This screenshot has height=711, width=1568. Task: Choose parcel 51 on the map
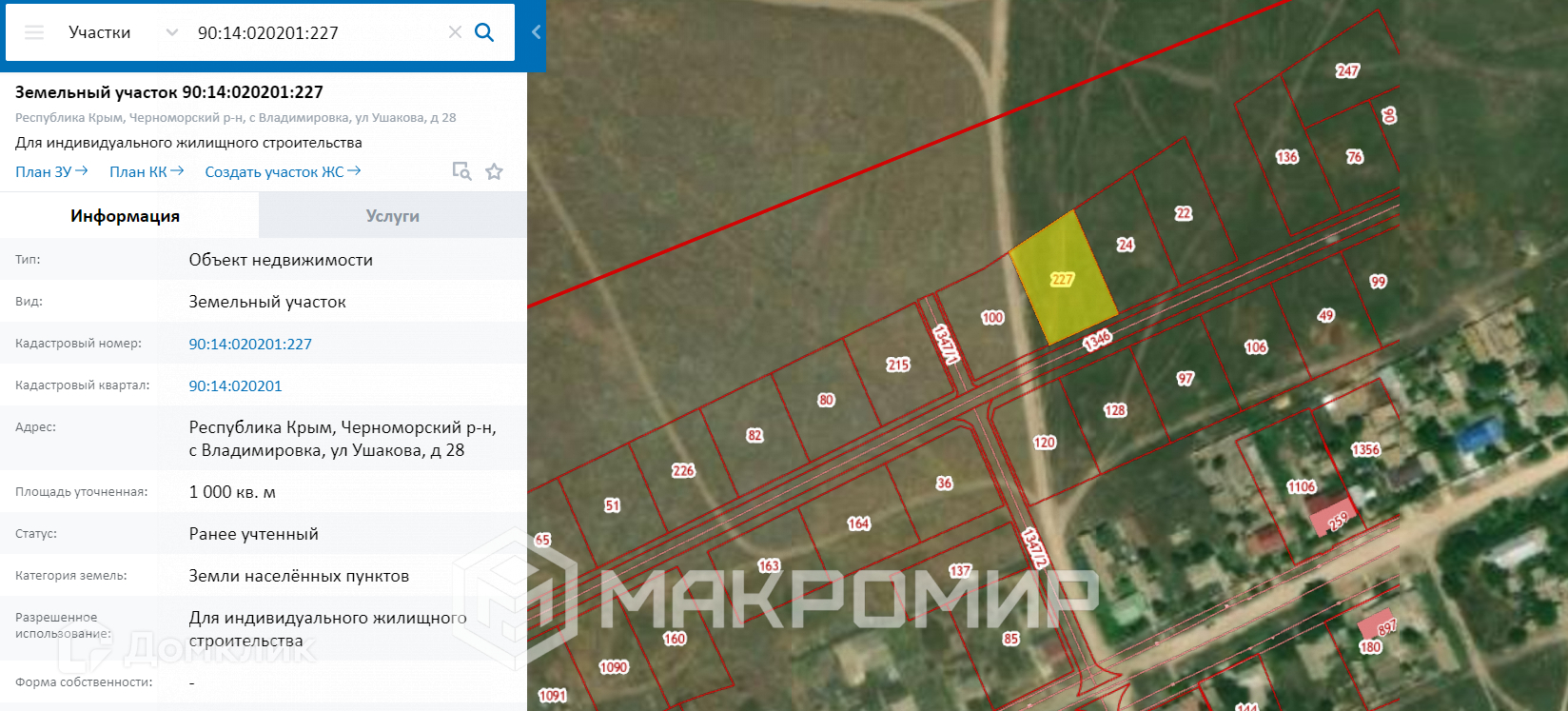(612, 505)
